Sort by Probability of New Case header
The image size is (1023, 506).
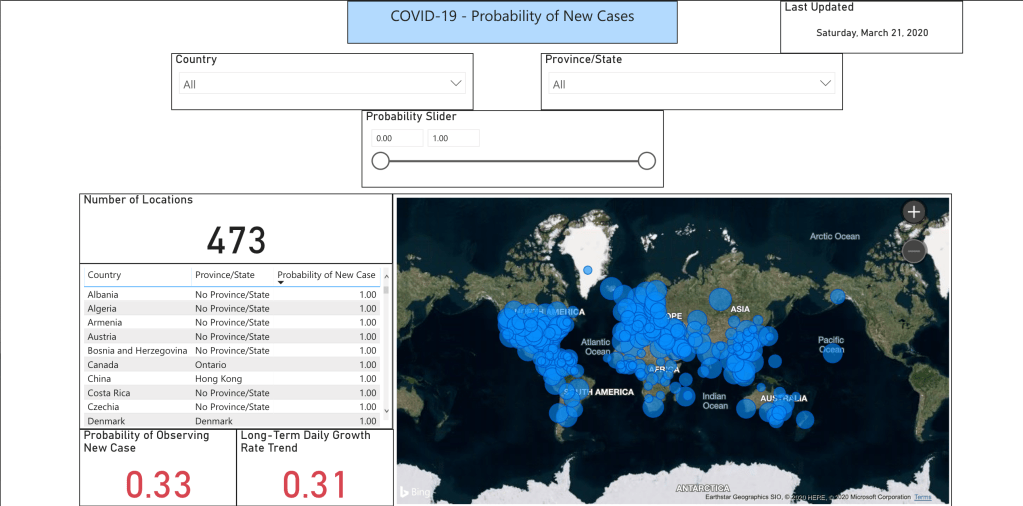click(326, 275)
